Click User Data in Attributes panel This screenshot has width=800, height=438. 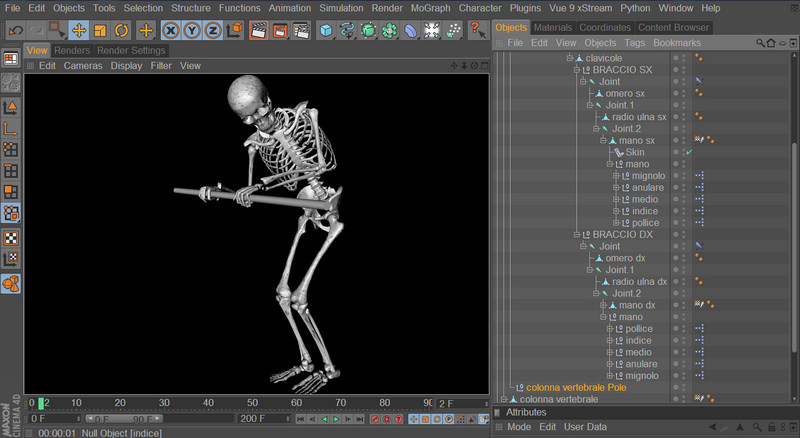586,427
